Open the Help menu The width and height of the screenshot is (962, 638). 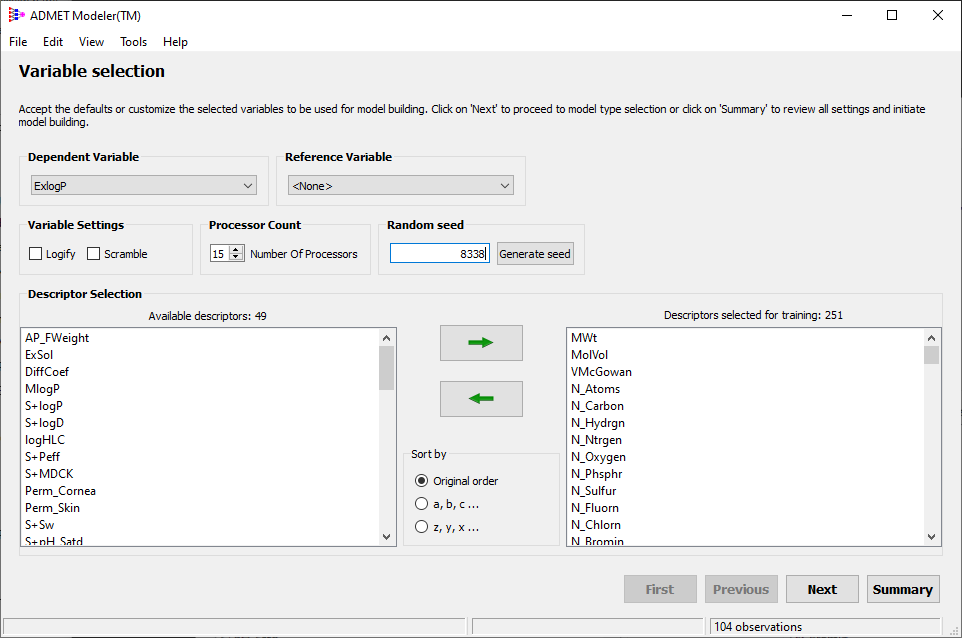tap(175, 42)
